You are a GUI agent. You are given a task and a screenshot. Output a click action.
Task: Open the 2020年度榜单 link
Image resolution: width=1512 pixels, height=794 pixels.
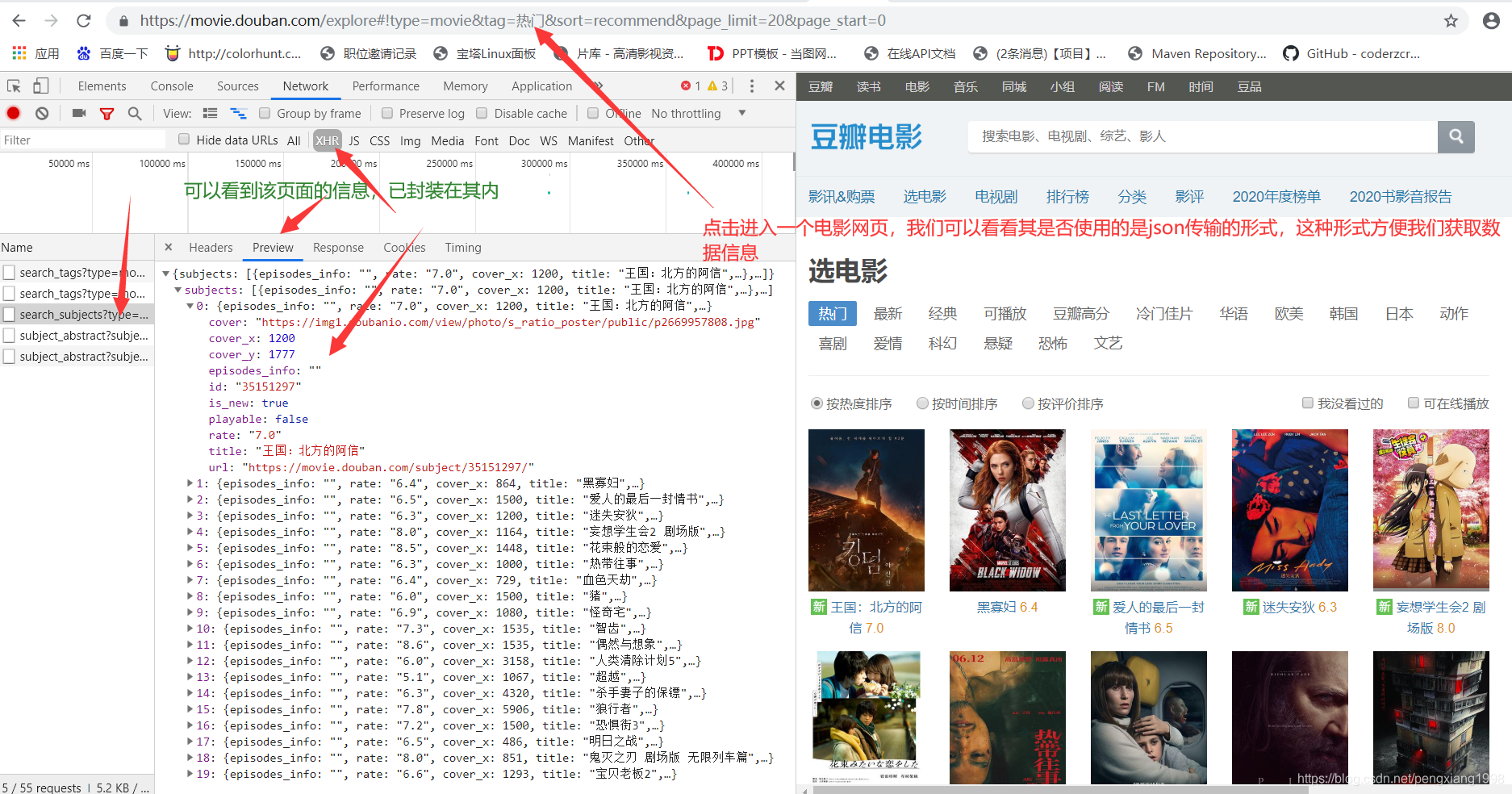(x=1276, y=196)
